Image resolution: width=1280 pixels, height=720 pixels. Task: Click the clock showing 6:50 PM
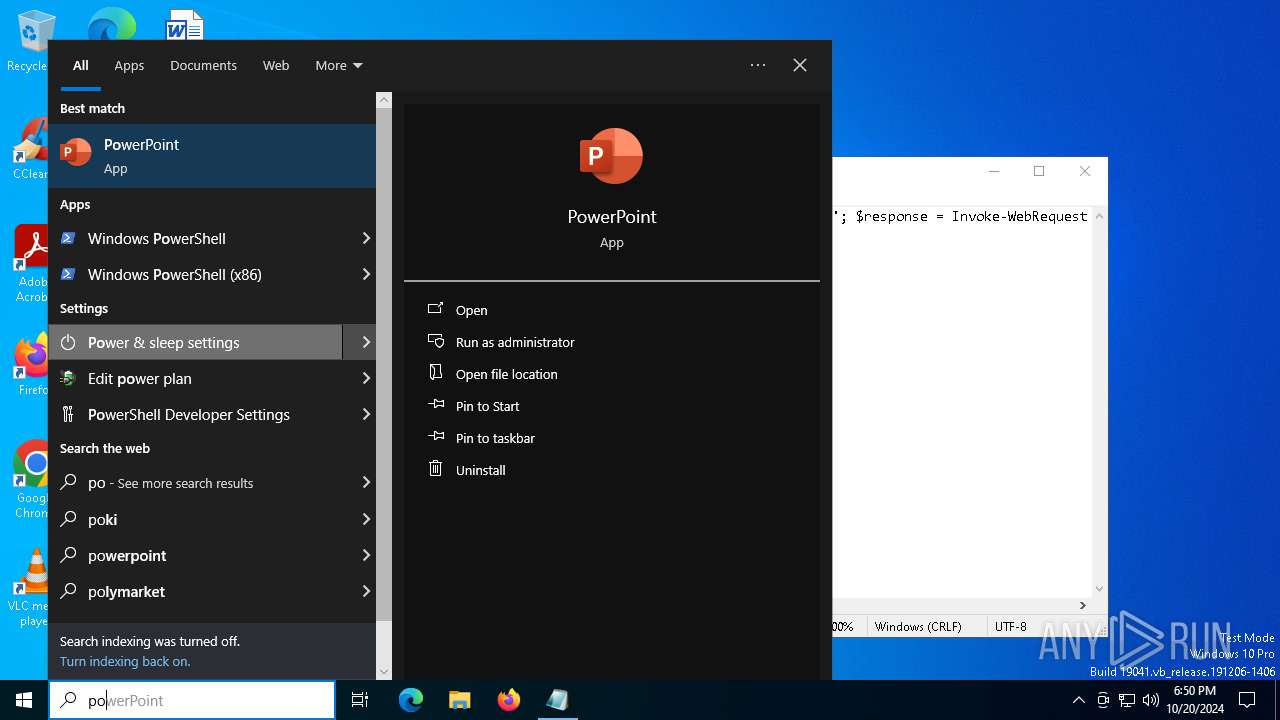pyautogui.click(x=1194, y=700)
